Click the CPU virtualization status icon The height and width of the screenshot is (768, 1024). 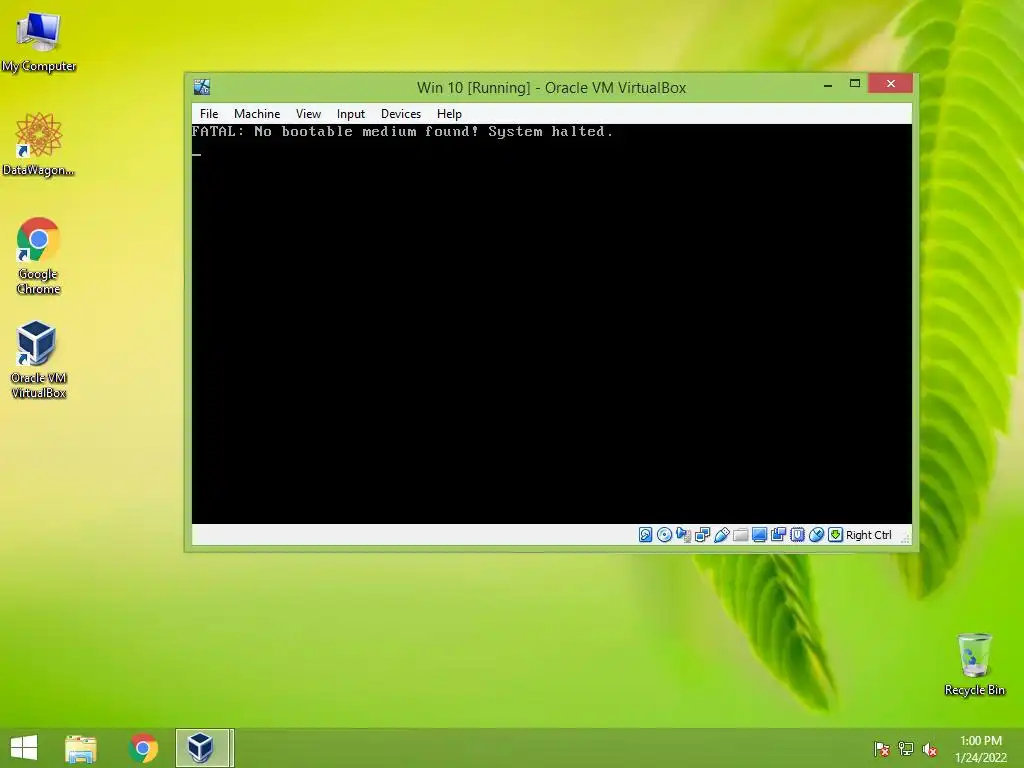click(x=797, y=535)
